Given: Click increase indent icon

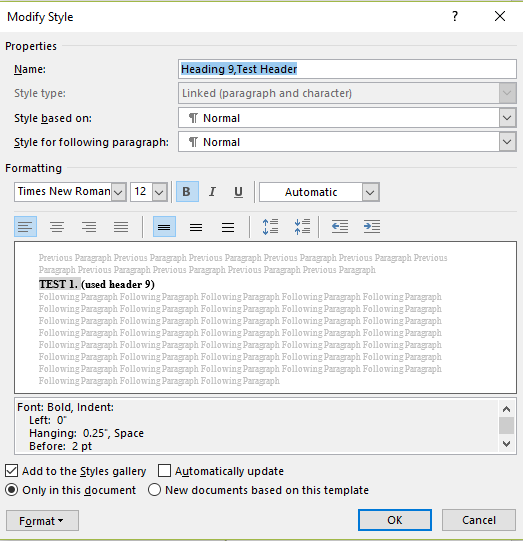Looking at the screenshot, I should [372, 227].
